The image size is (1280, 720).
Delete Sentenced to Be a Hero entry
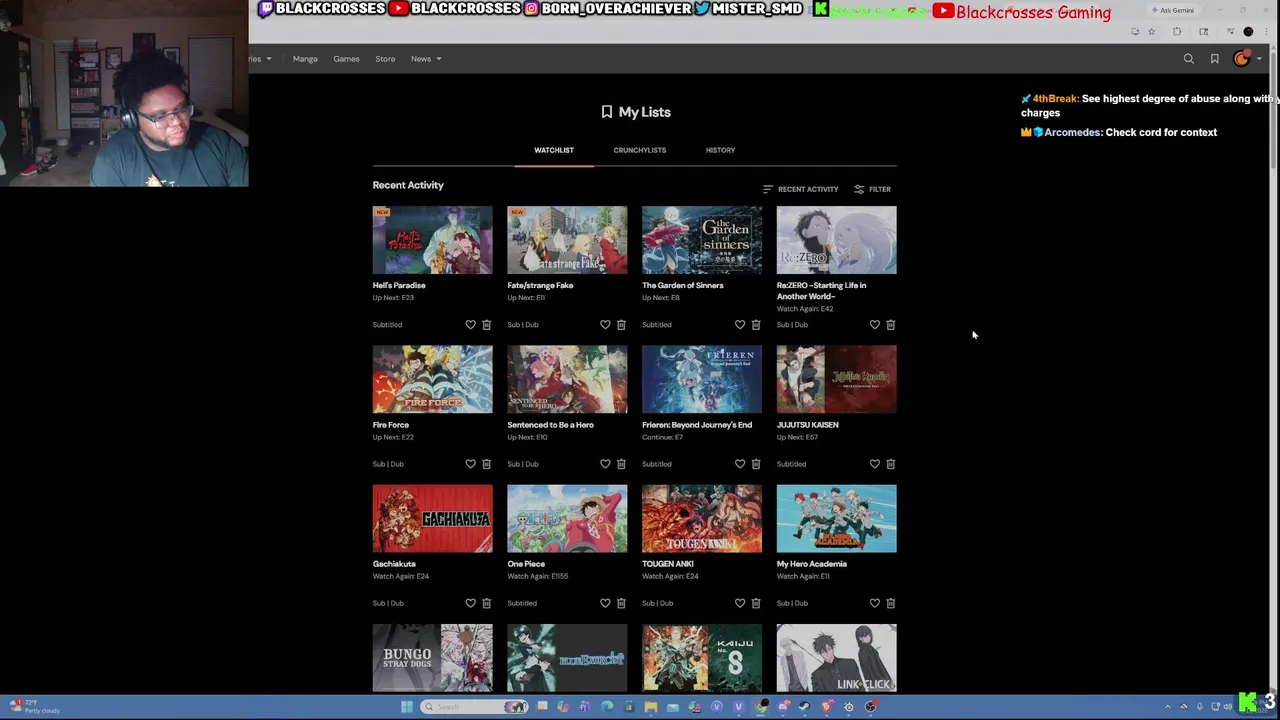pos(621,464)
